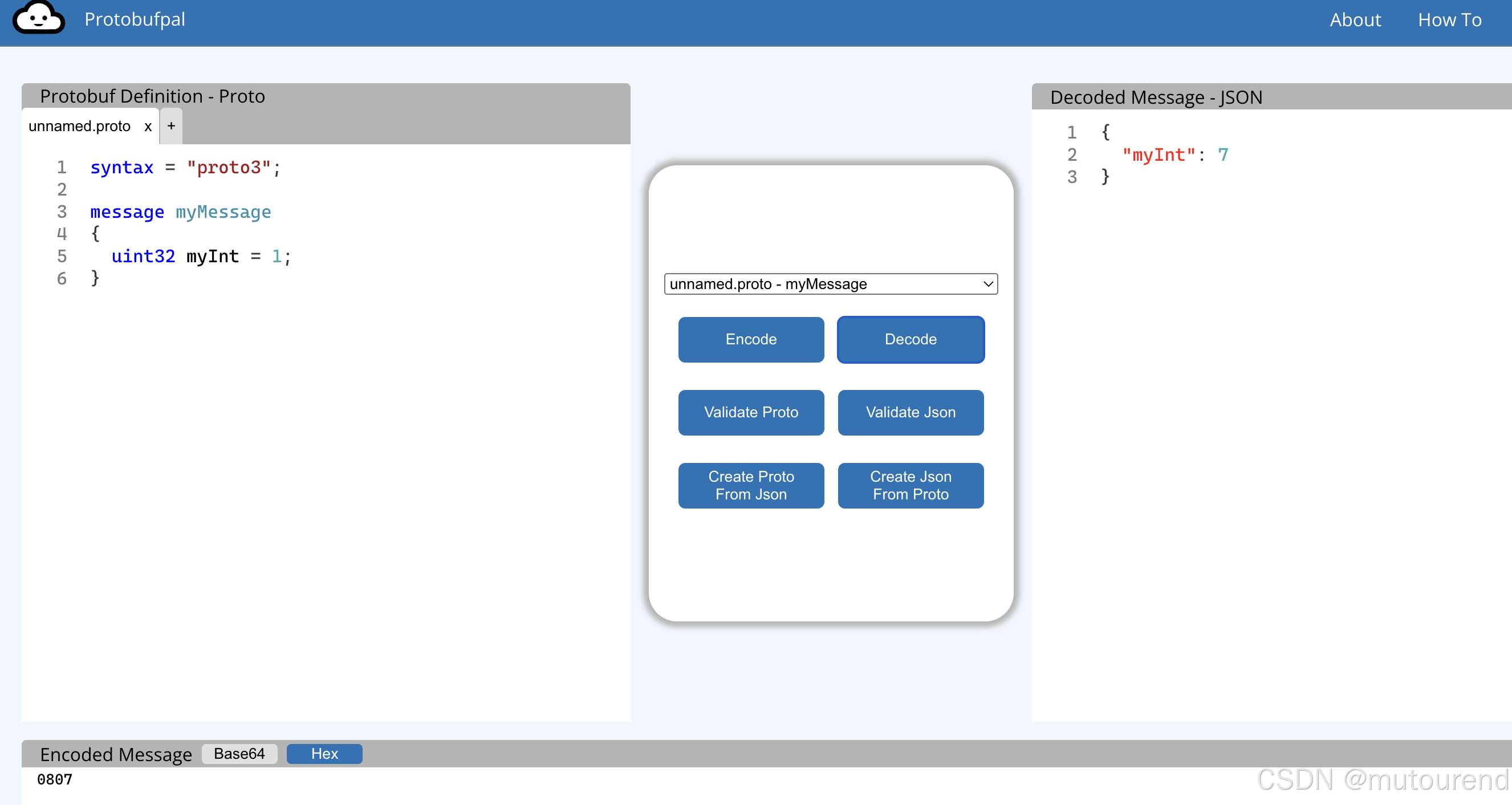
Task: Click the "myInt": 7 line in JSON editor
Action: point(1174,155)
